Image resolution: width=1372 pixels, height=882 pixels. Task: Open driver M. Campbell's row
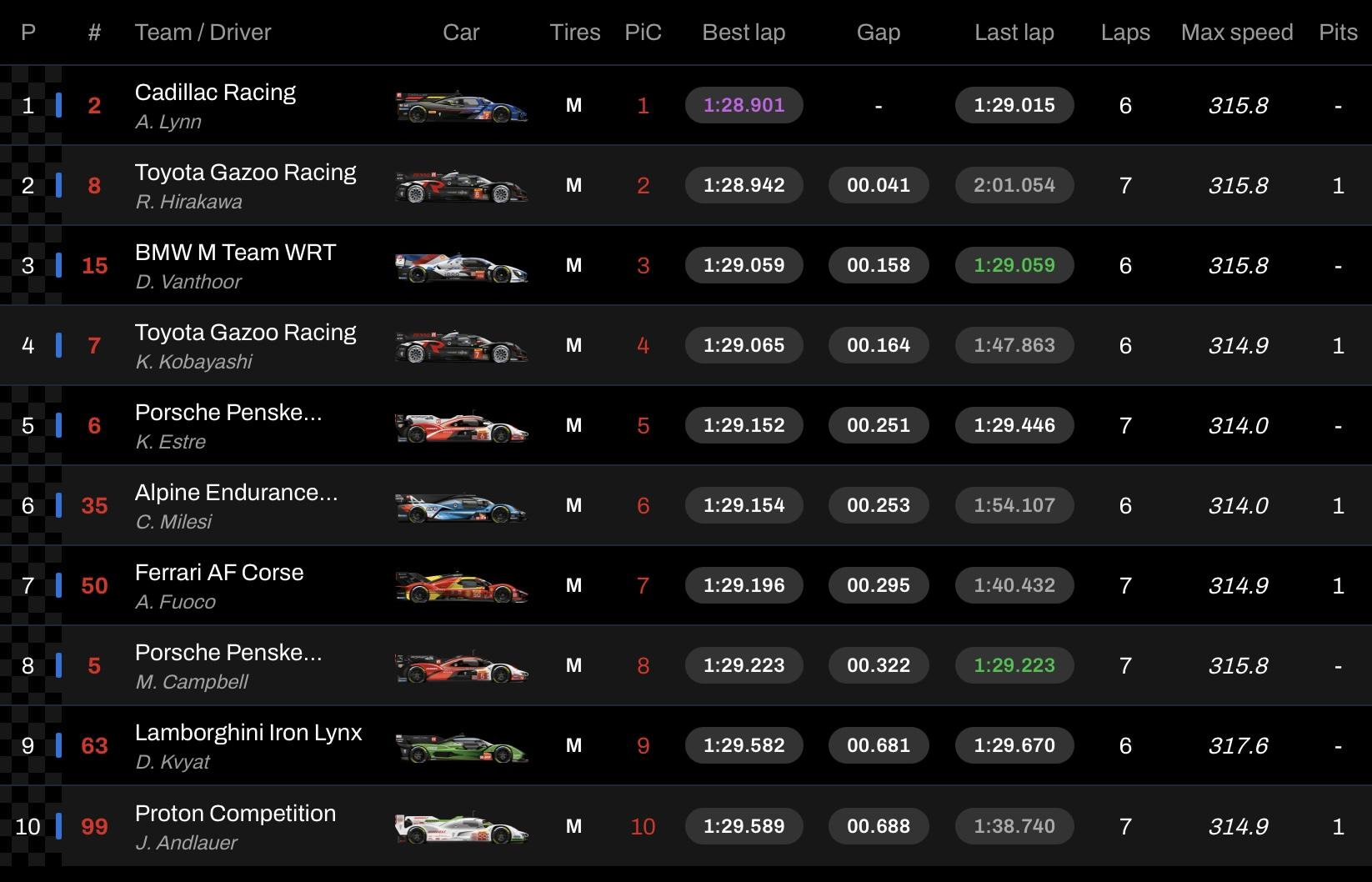(686, 666)
